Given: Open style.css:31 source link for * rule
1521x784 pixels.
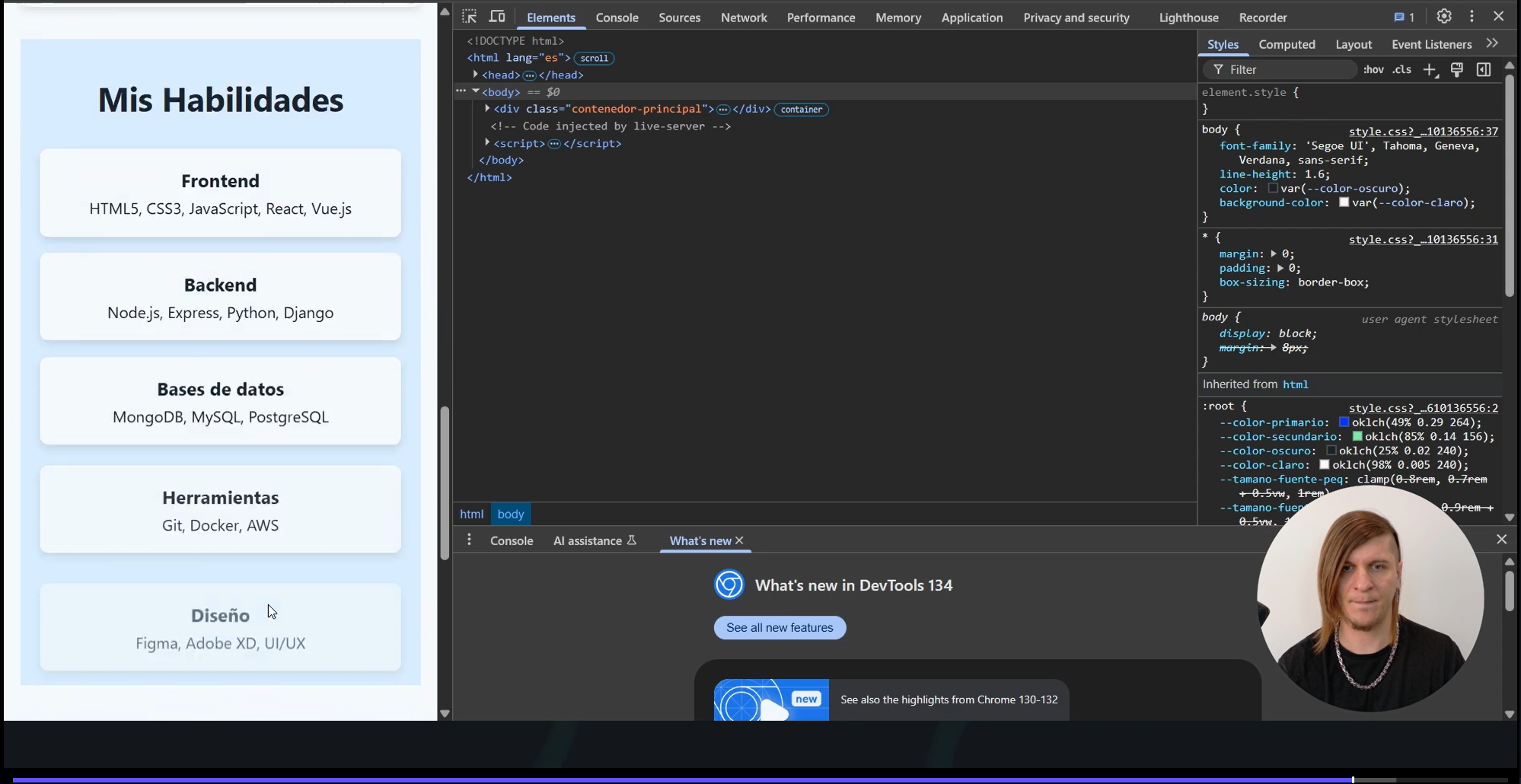Looking at the screenshot, I should [1423, 240].
